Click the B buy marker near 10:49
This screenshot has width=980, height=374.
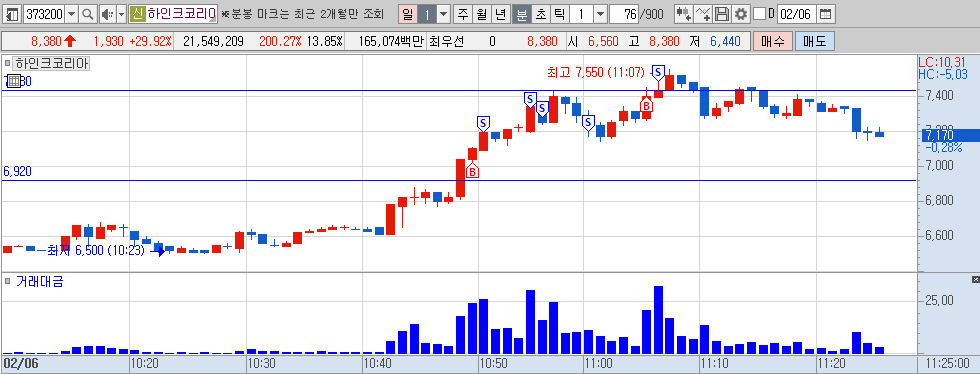tap(472, 171)
